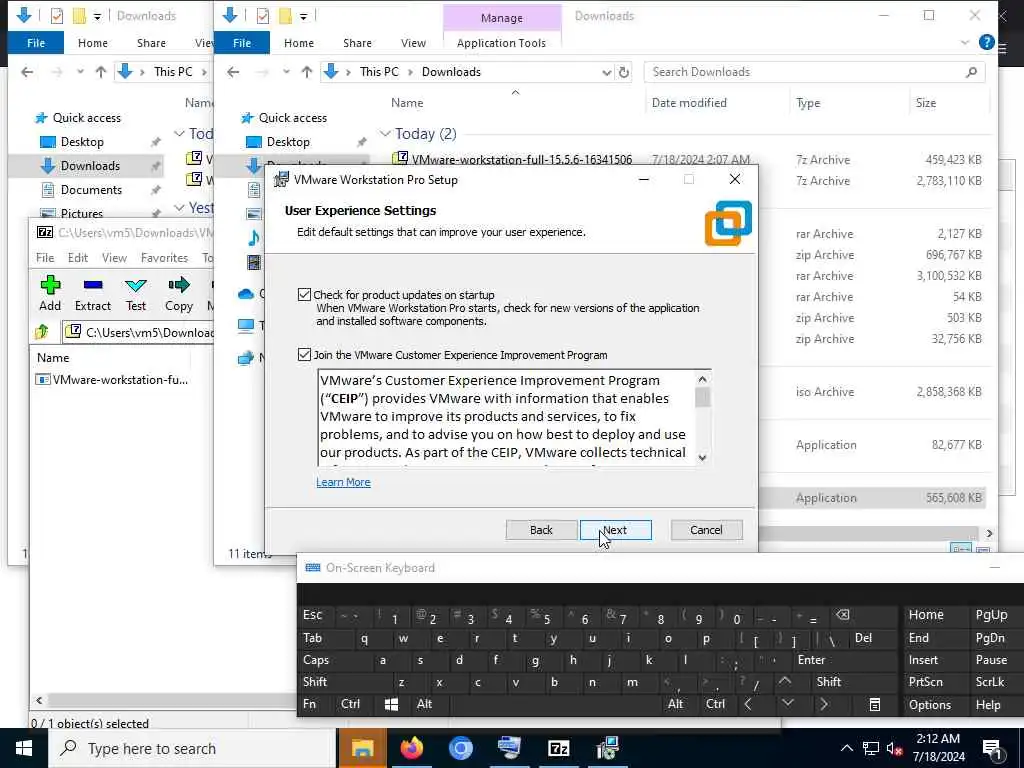This screenshot has width=1024, height=768.
Task: Uncheck Check for product updates on startup
Action: click(304, 295)
